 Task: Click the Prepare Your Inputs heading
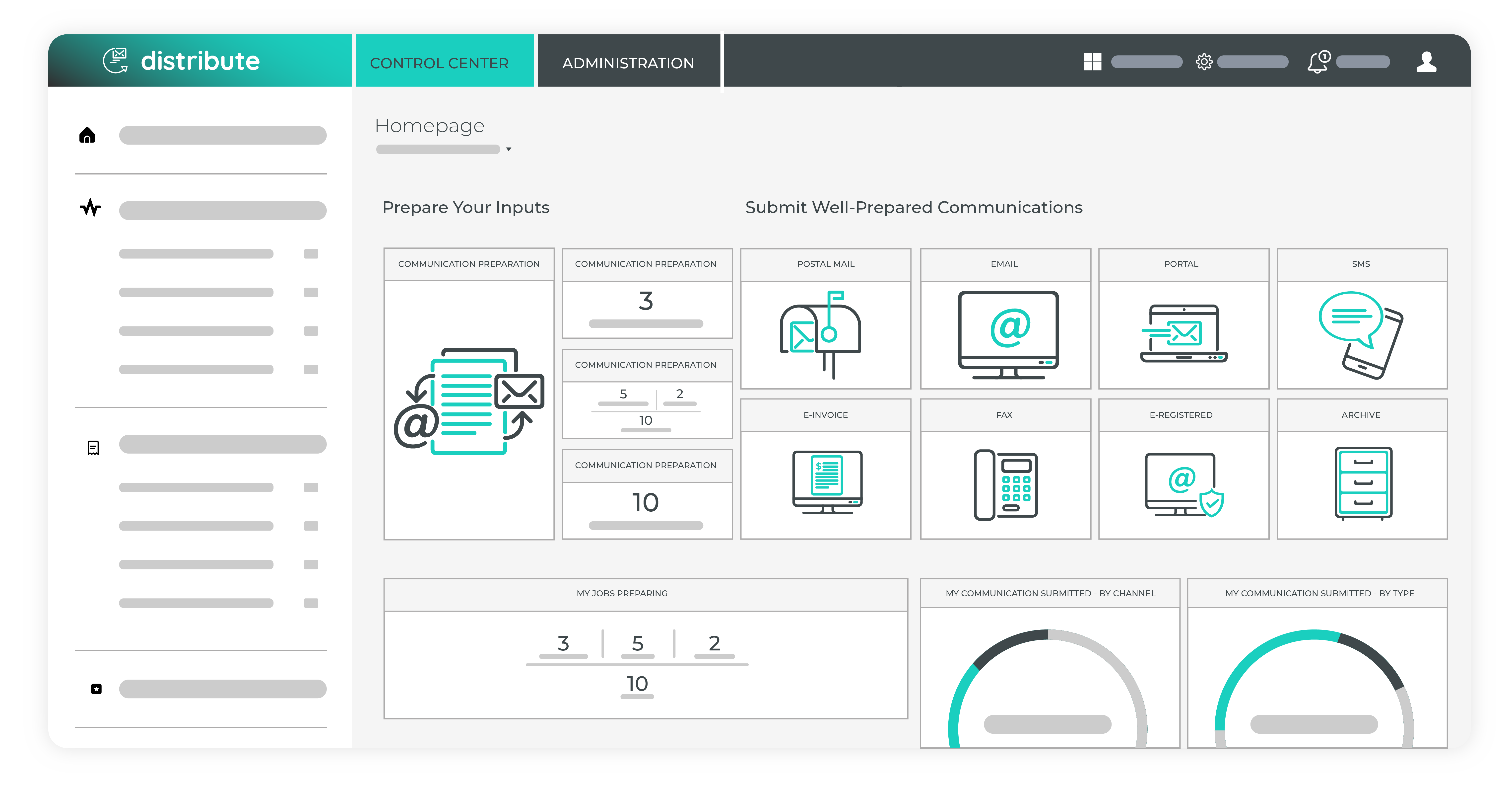point(466,207)
